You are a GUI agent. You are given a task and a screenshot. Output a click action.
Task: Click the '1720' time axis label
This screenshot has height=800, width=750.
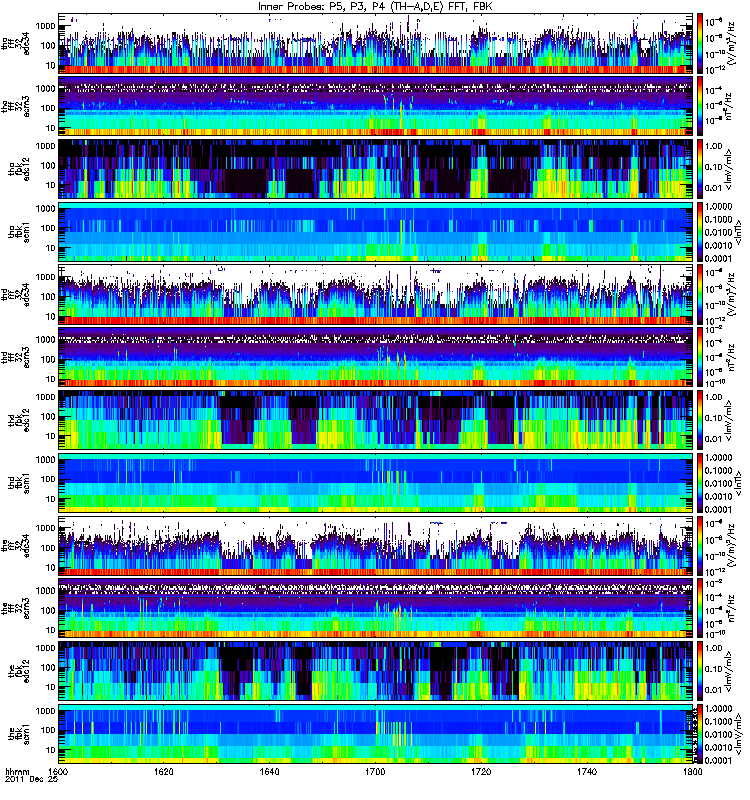481,771
